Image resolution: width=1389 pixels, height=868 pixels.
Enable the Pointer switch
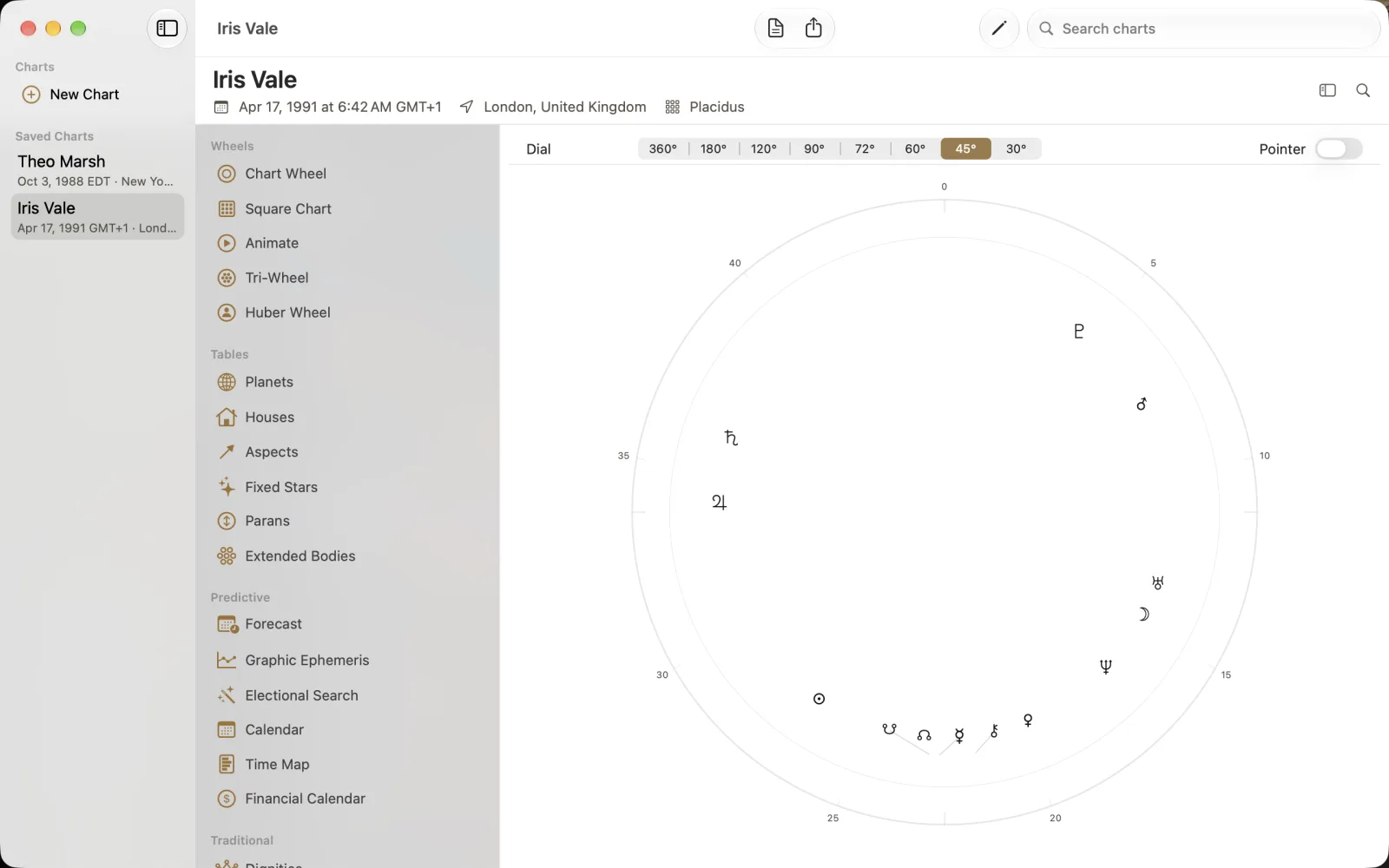click(x=1339, y=149)
